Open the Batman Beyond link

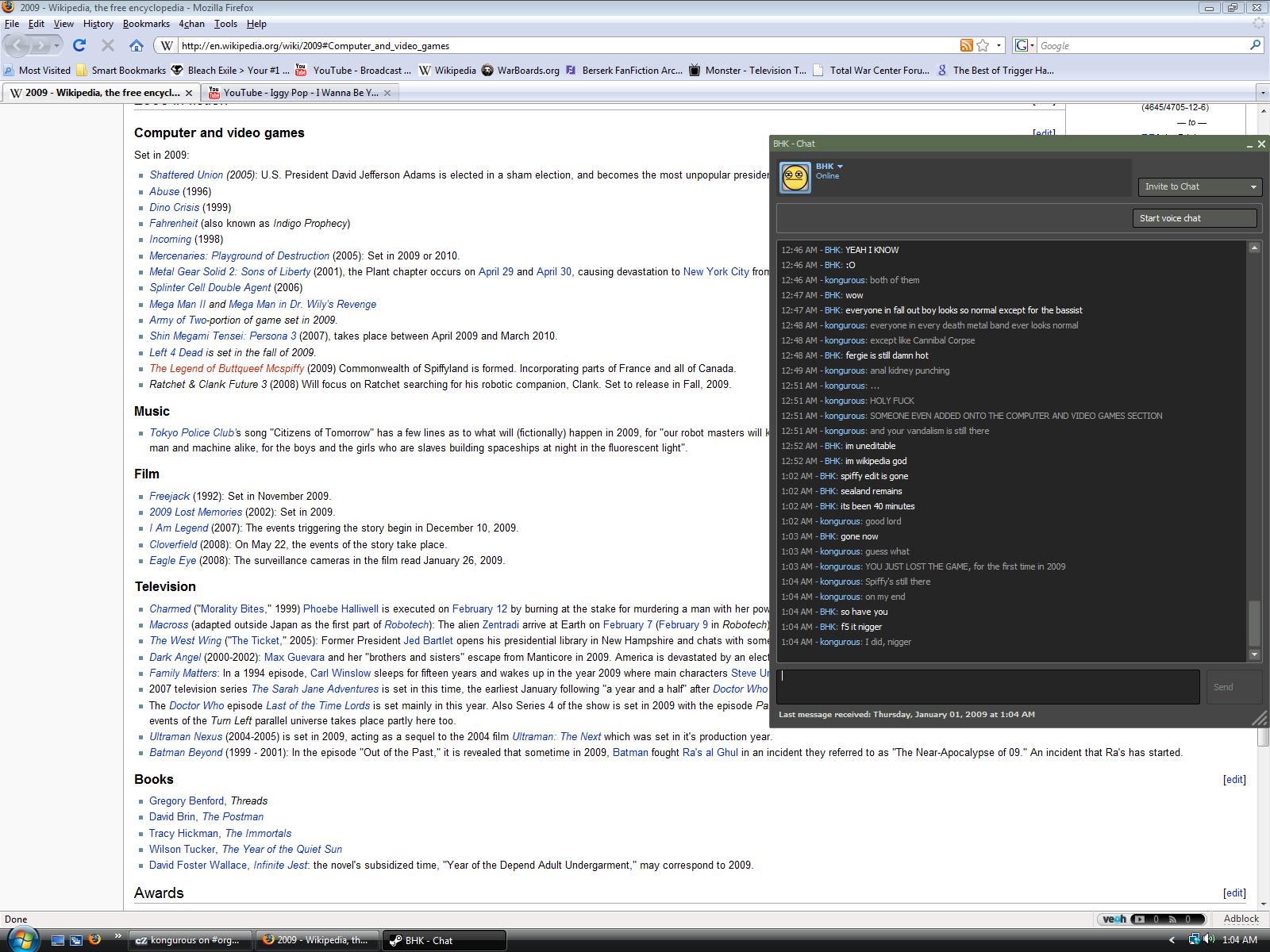click(x=186, y=752)
